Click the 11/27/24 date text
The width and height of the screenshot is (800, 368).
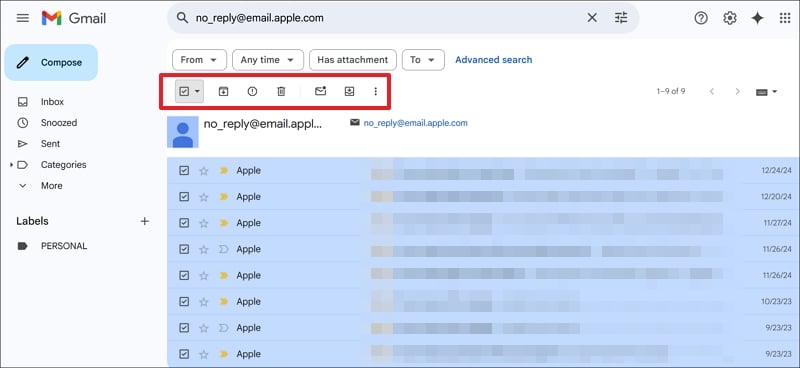777,223
